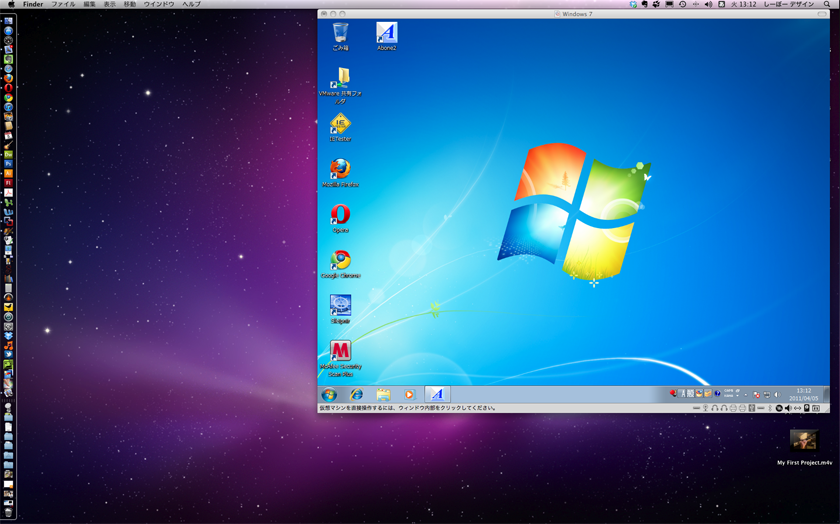Click the menu bar clock 火 13:12
Viewport: 840px width, 524px height.
pos(743,4)
